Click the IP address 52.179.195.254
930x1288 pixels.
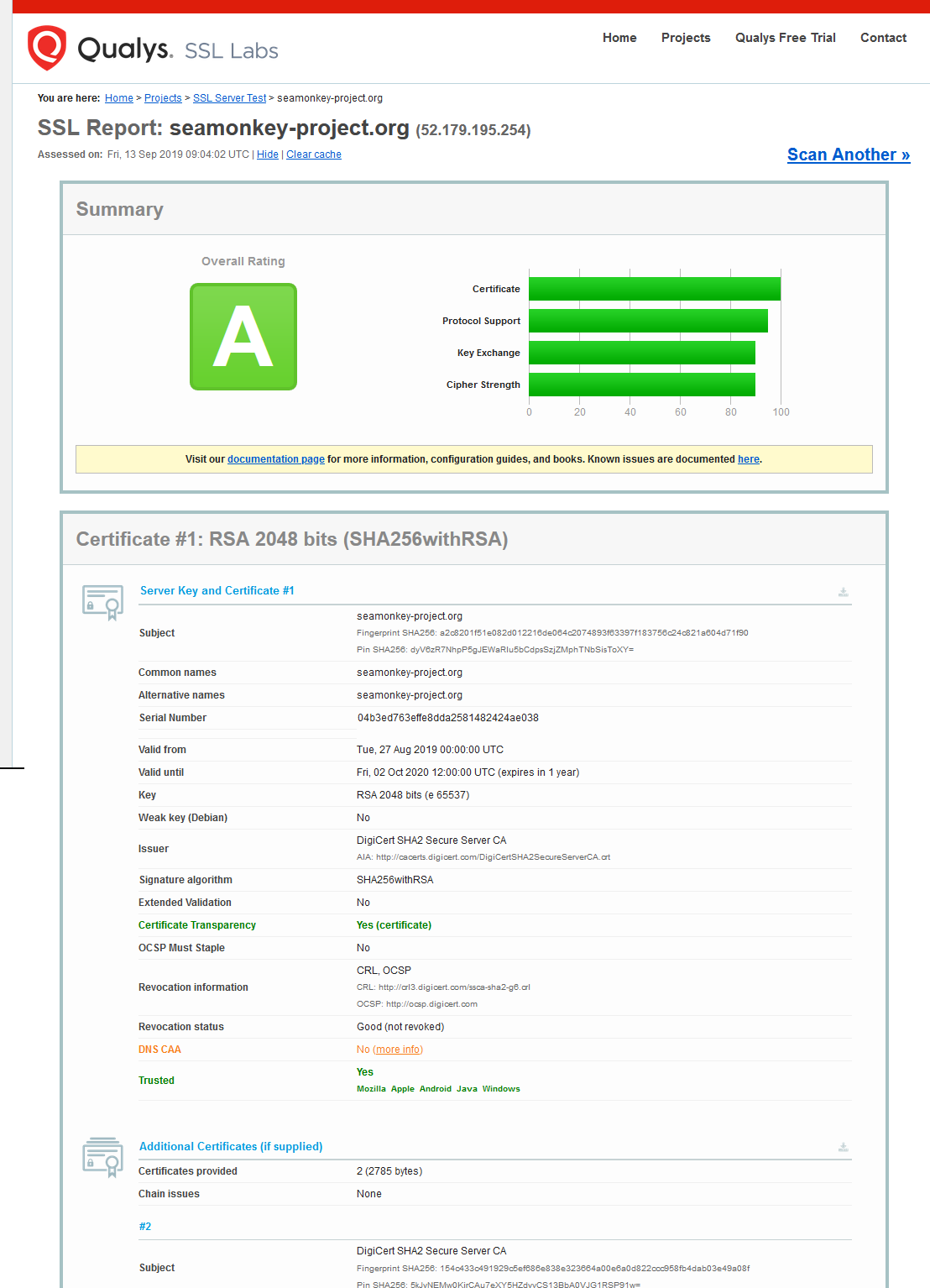(473, 130)
